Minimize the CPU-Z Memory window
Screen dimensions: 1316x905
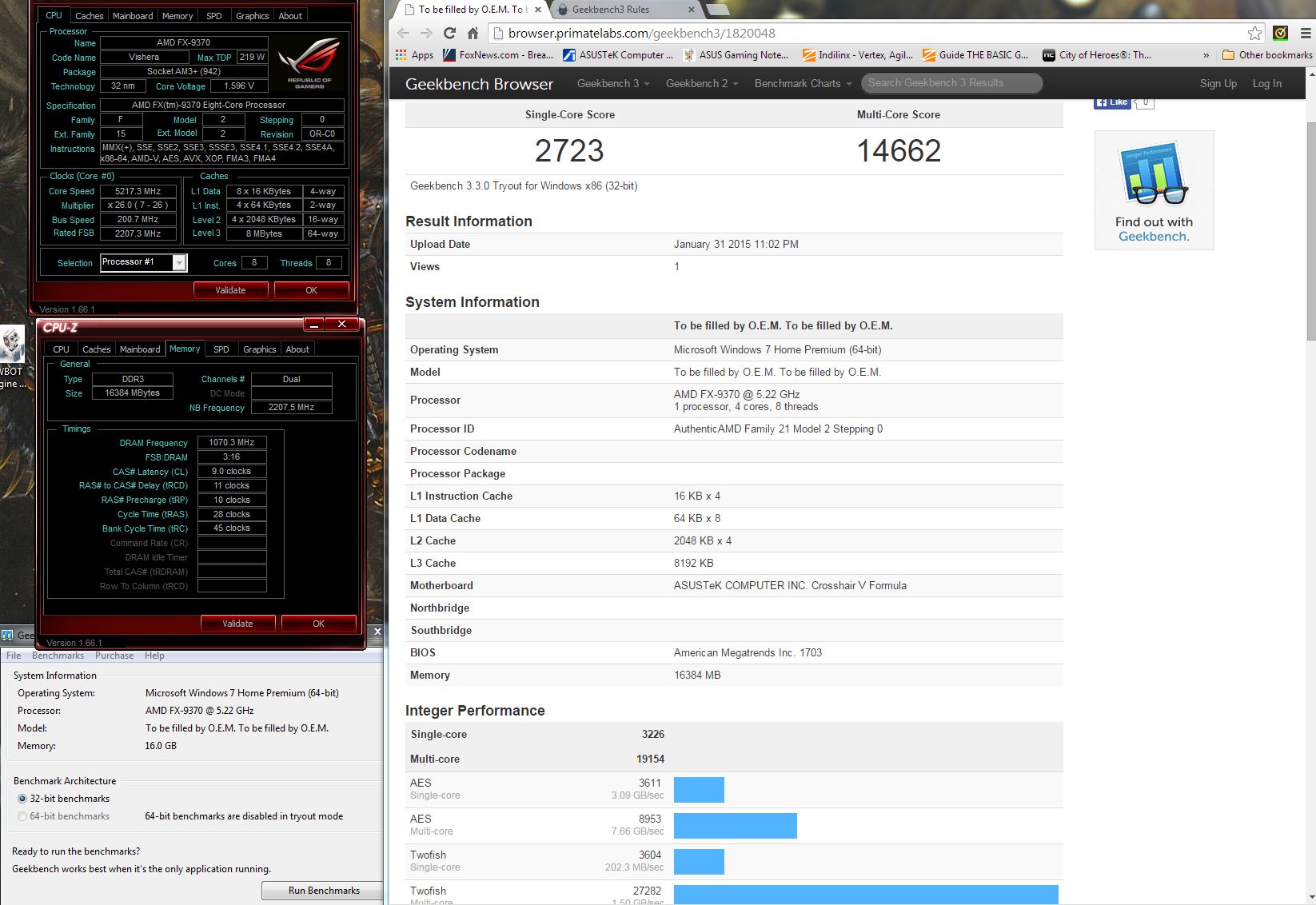[314, 325]
